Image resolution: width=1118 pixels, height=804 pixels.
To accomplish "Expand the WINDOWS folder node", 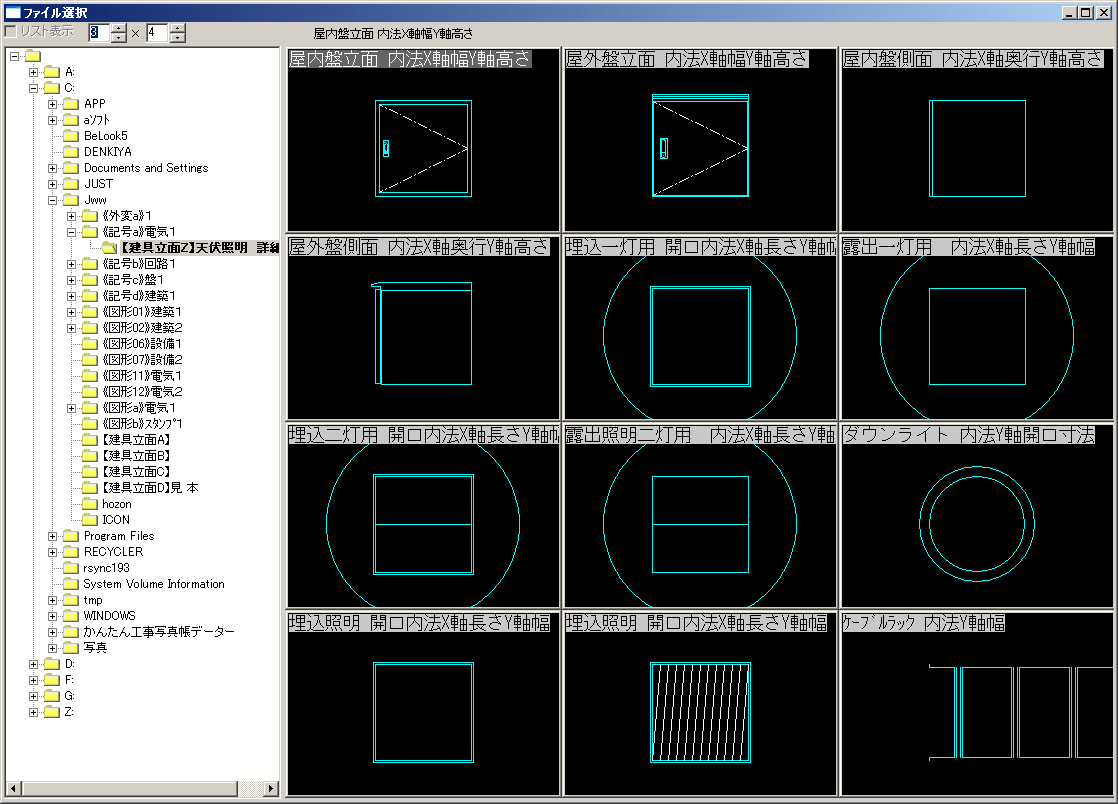I will (x=53, y=616).
